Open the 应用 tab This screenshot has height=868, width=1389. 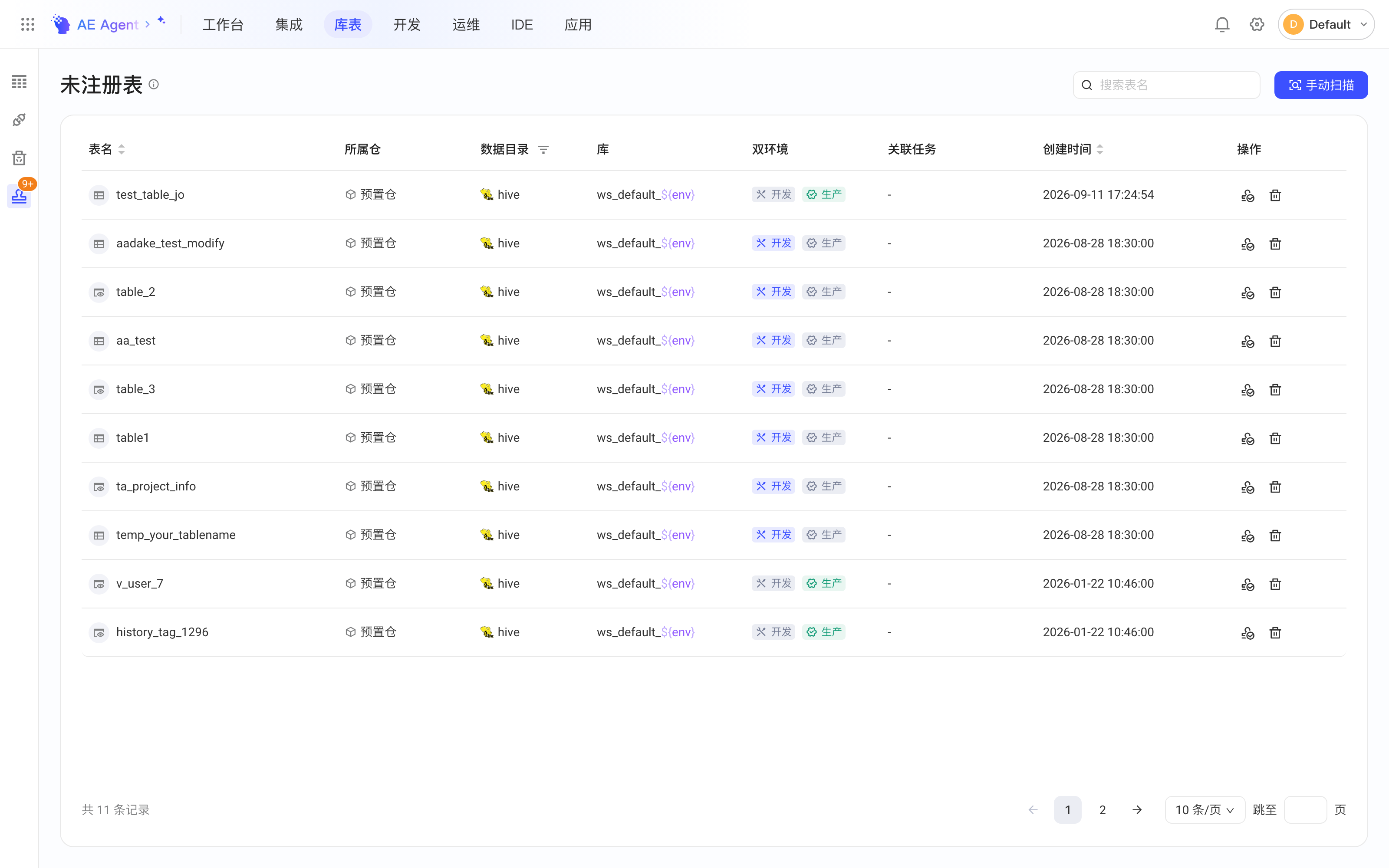[578, 24]
